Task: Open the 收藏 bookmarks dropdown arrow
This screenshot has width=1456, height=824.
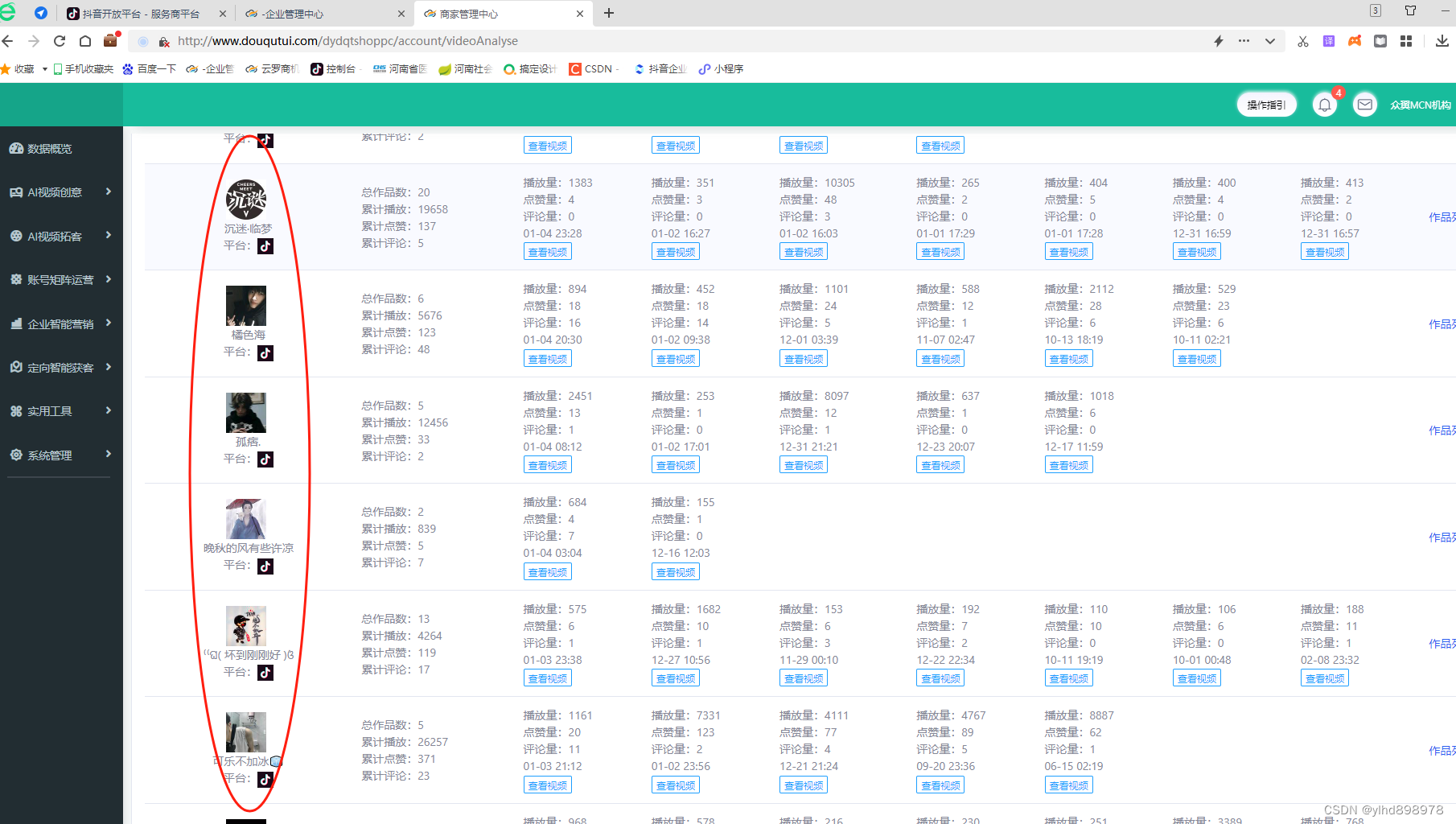Action: (x=45, y=69)
